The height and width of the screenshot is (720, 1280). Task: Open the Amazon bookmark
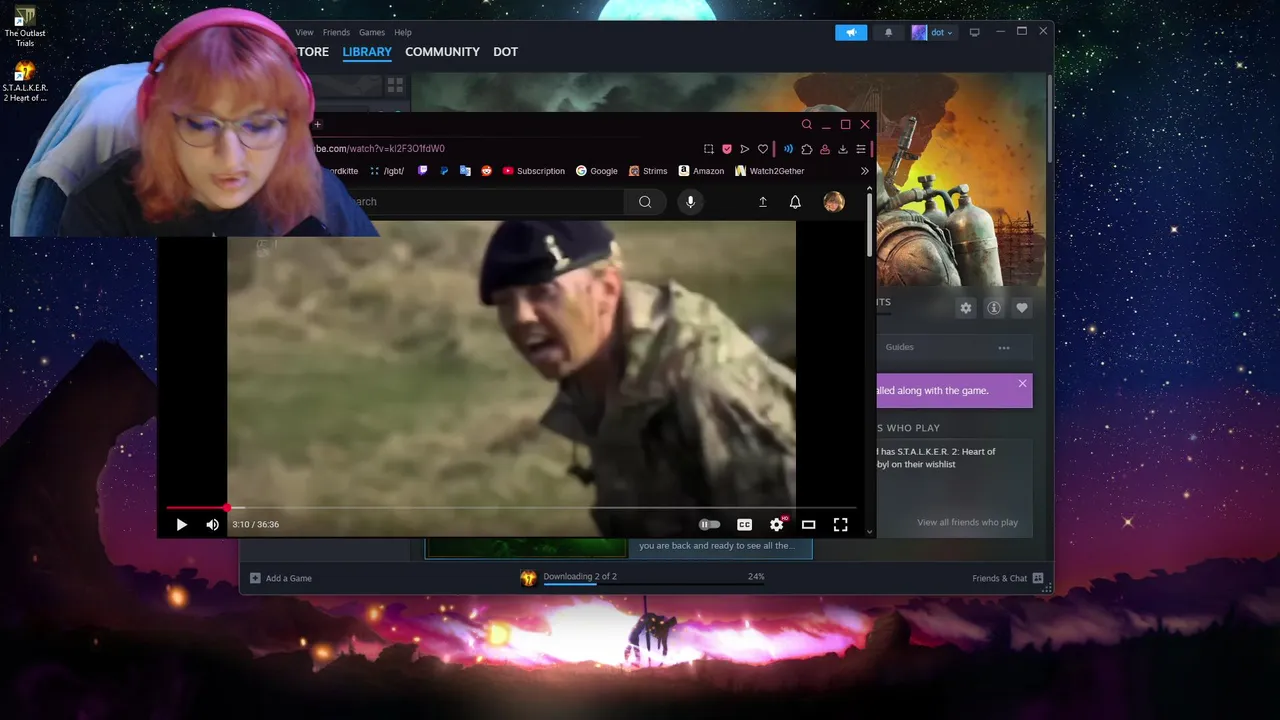(701, 171)
